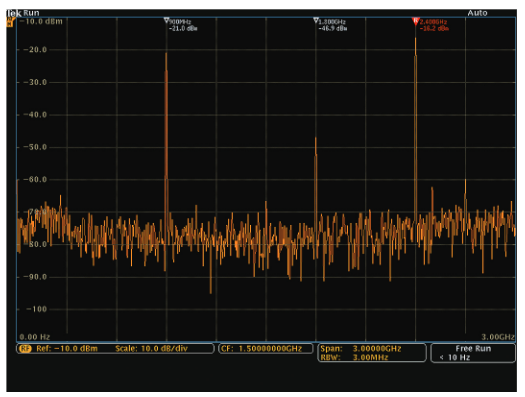
Task: Click the Run acquisition status indicator
Action: [31, 13]
